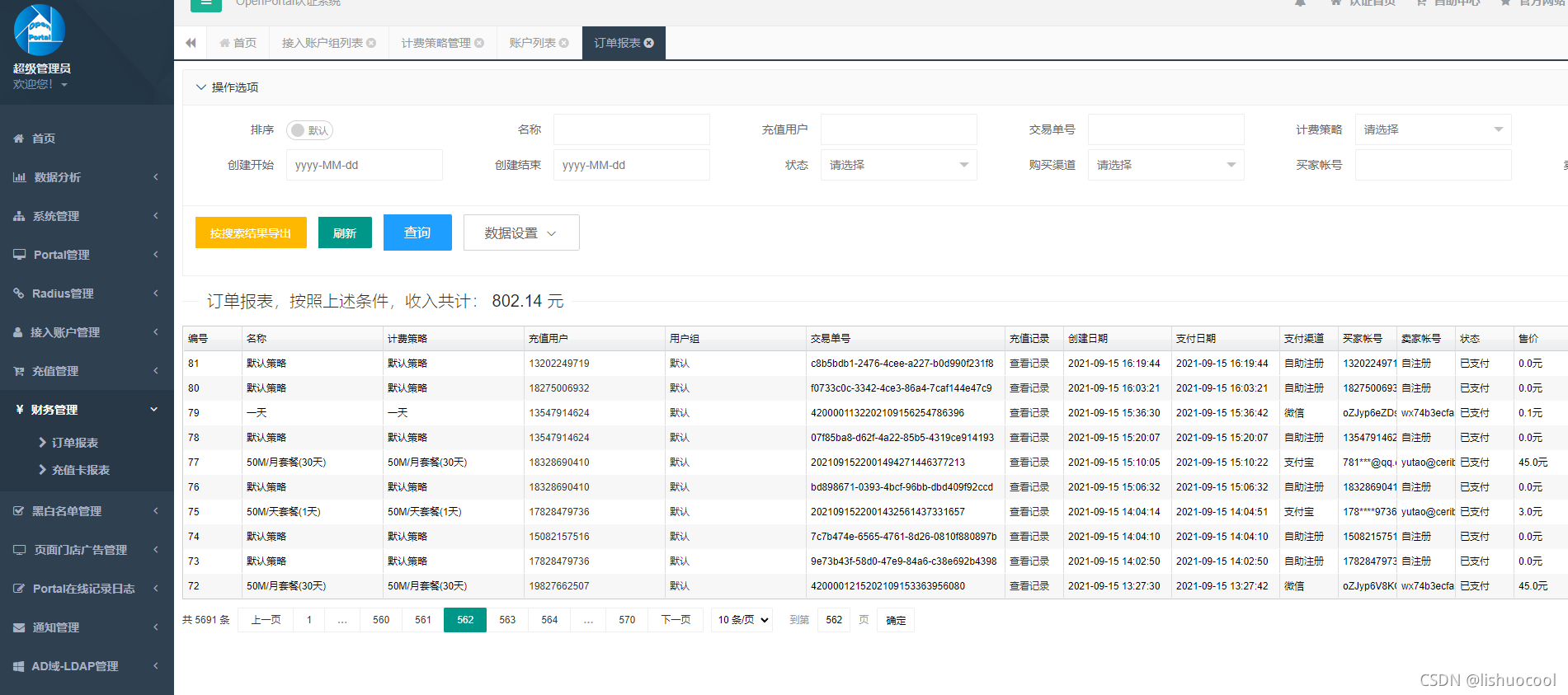
Task: Click the double-left-arrow tab scroll icon
Action: (x=191, y=43)
